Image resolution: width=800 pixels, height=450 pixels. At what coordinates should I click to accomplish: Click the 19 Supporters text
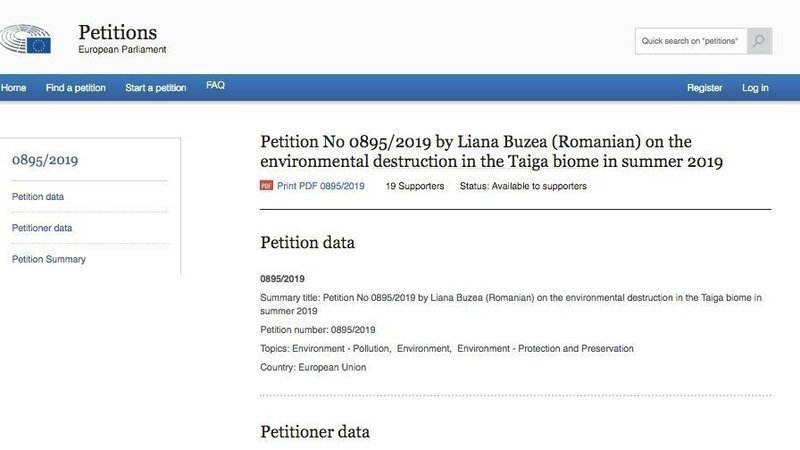(414, 186)
